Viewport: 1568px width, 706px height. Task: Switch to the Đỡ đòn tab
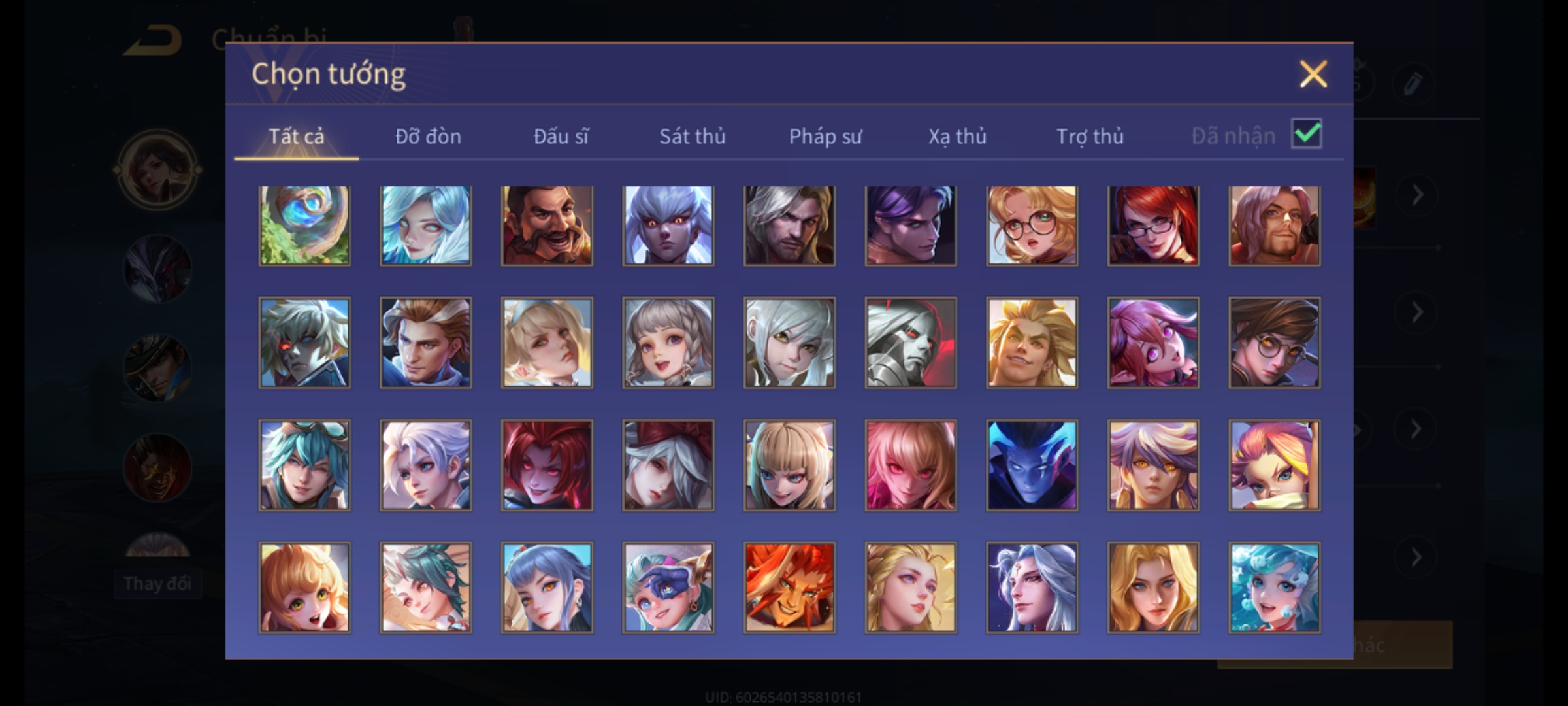pos(428,136)
